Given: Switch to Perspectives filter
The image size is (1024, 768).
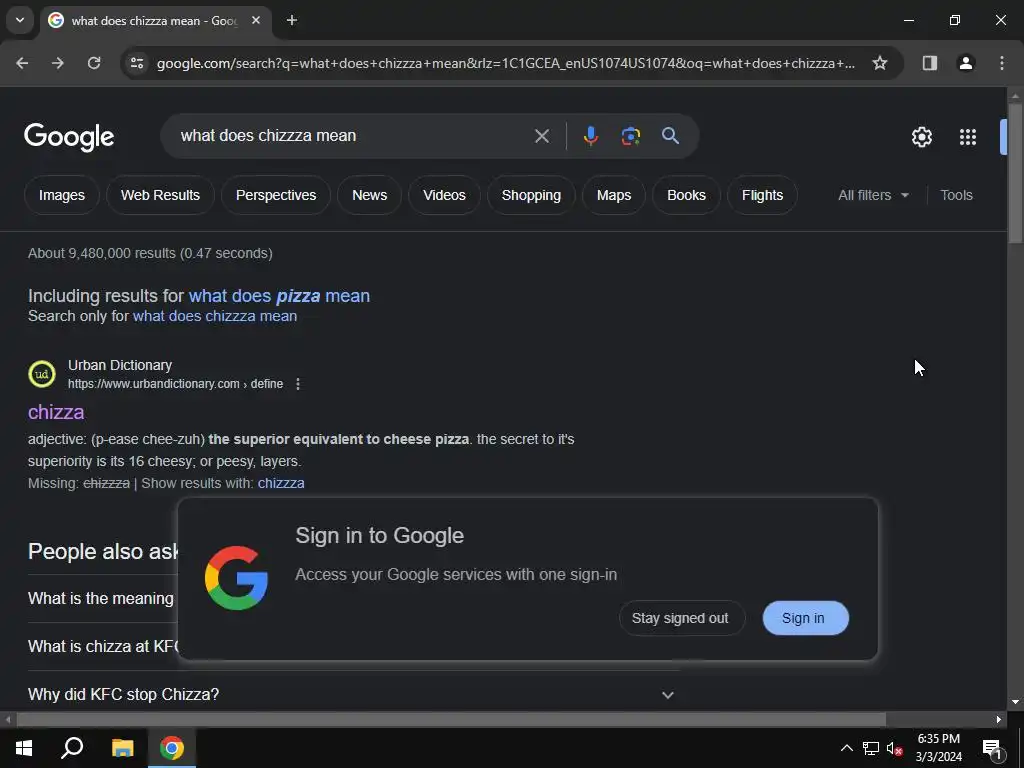Looking at the screenshot, I should [276, 195].
